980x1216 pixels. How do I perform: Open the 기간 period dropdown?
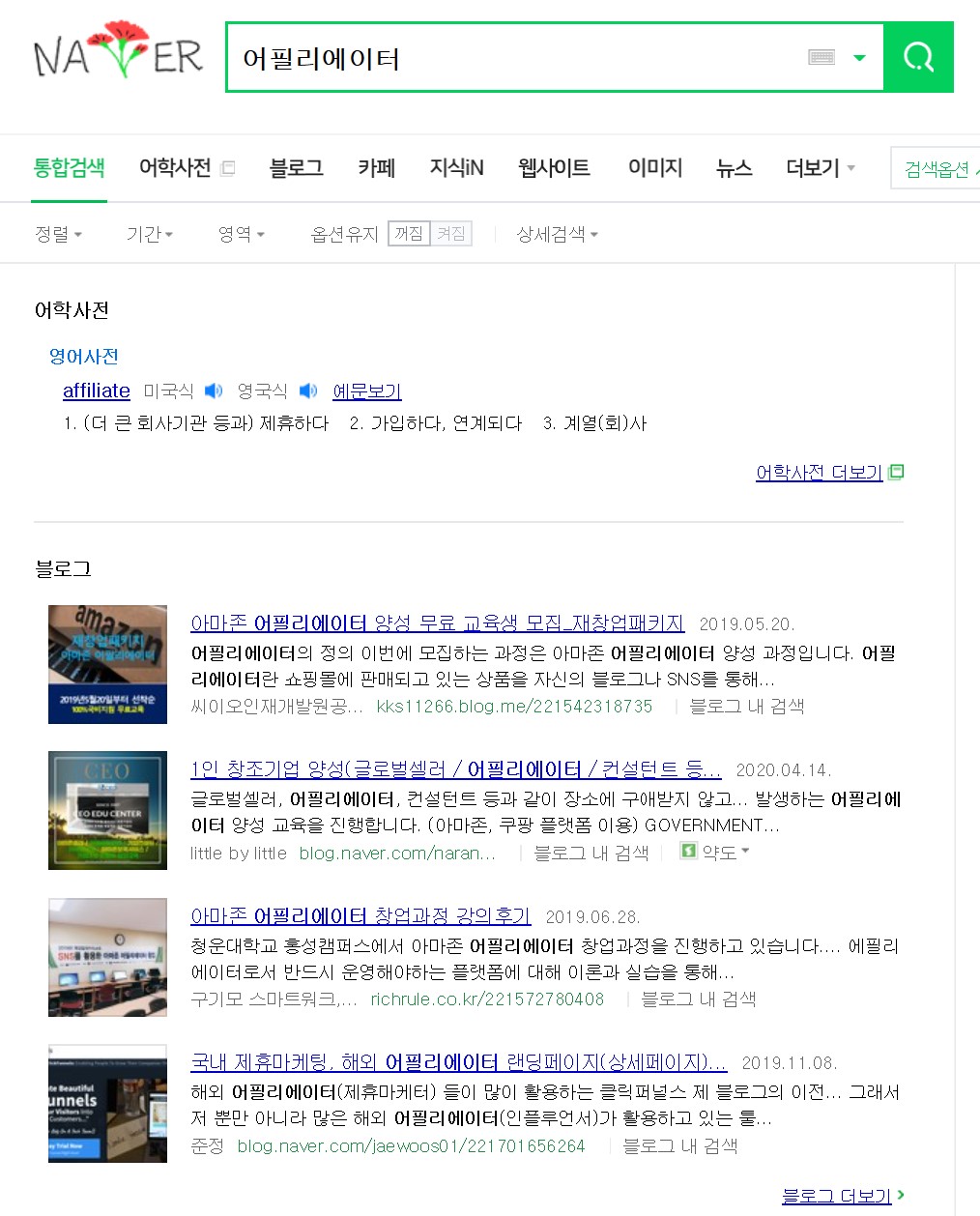point(149,234)
